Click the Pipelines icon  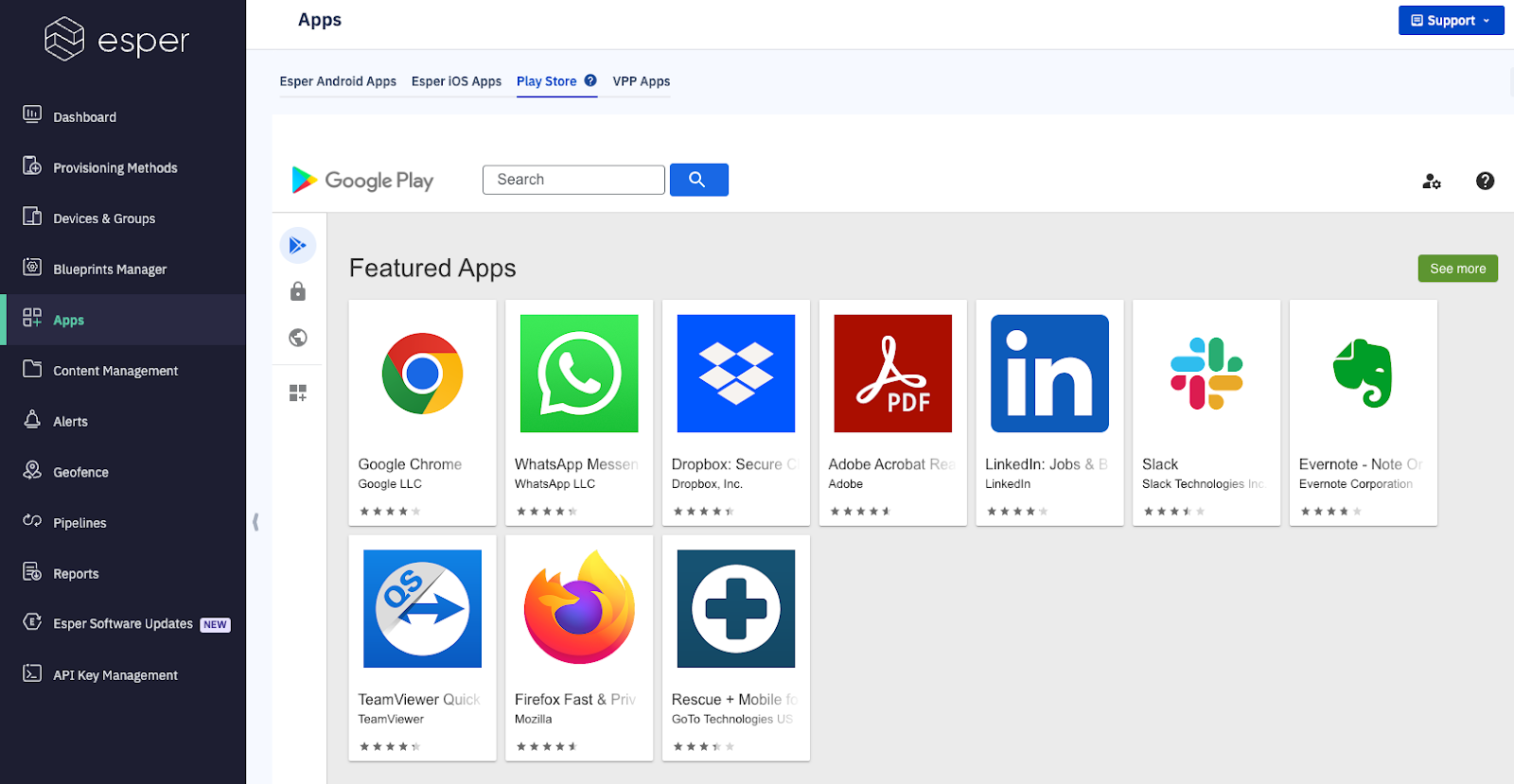(32, 521)
